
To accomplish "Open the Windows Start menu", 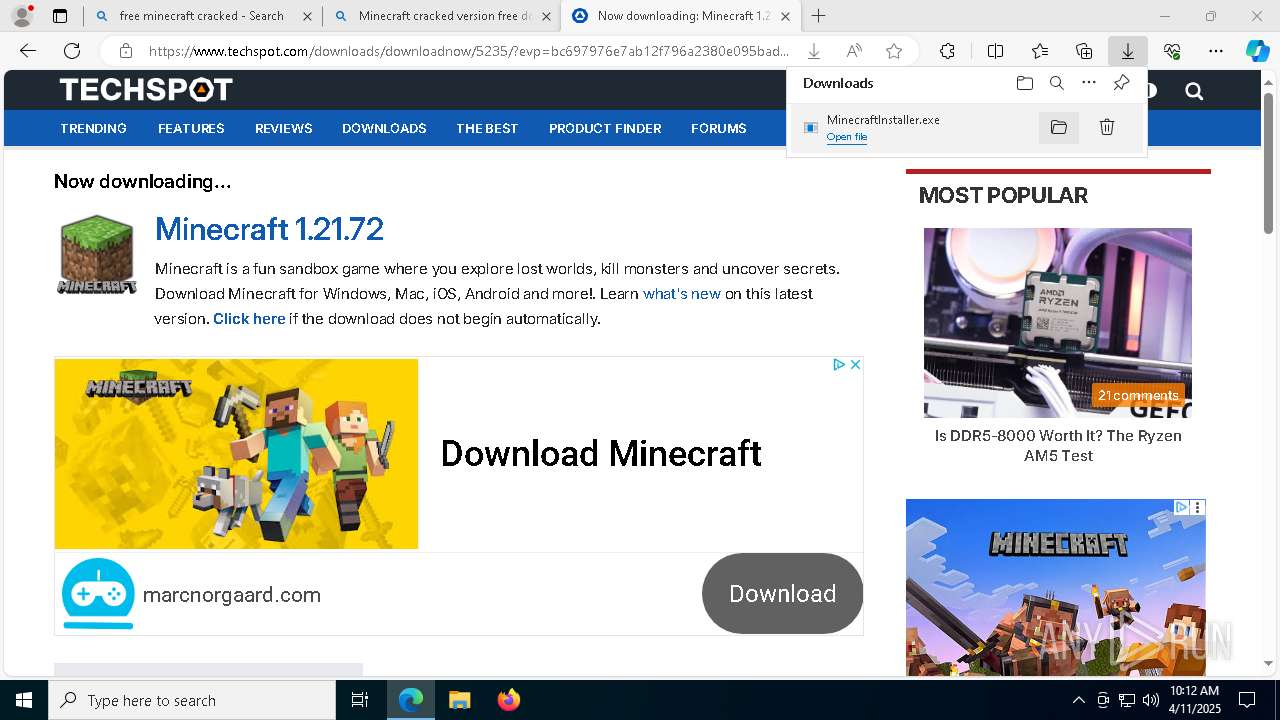I will (23, 700).
